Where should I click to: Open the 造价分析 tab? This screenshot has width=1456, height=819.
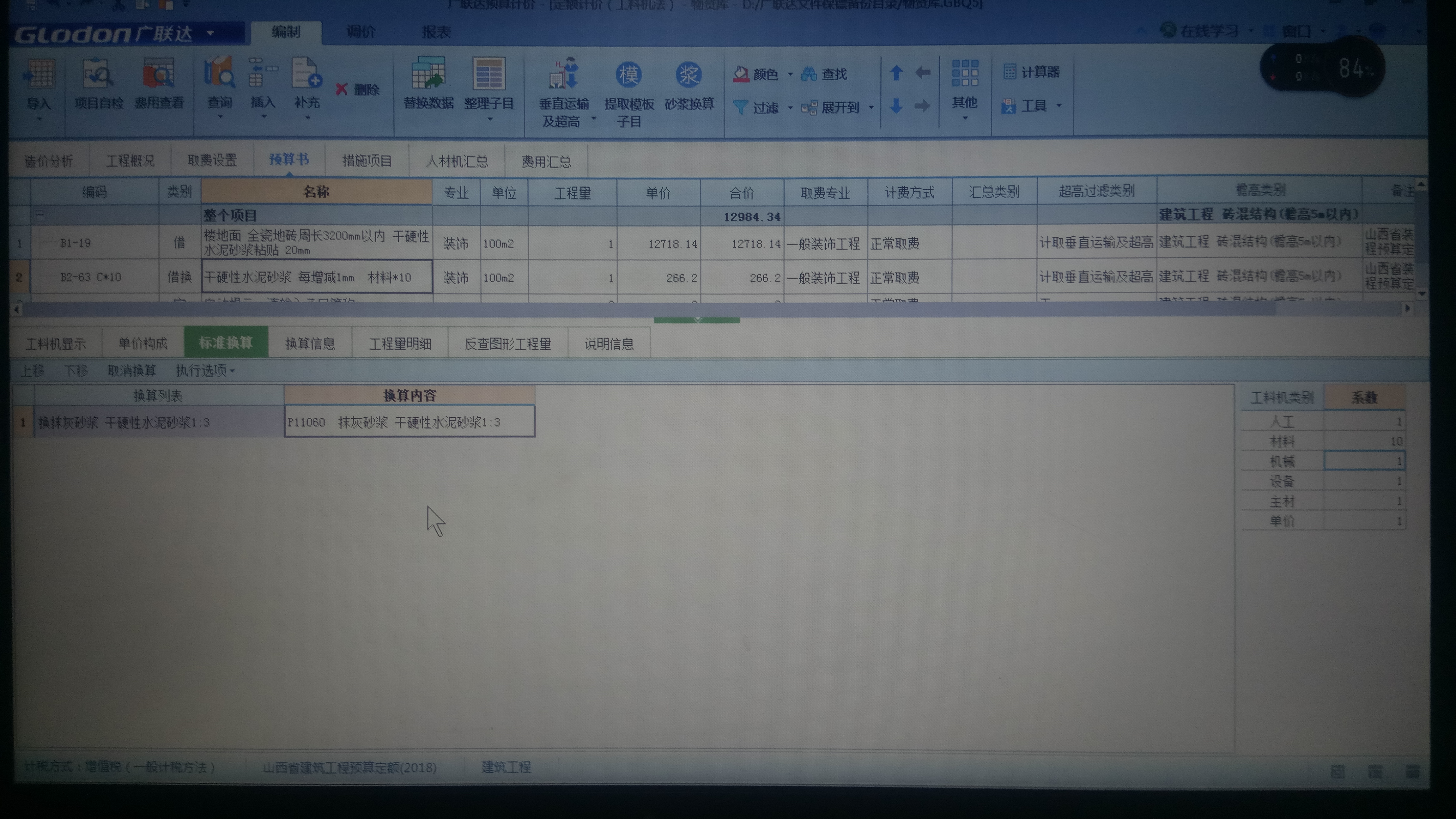[x=49, y=161]
